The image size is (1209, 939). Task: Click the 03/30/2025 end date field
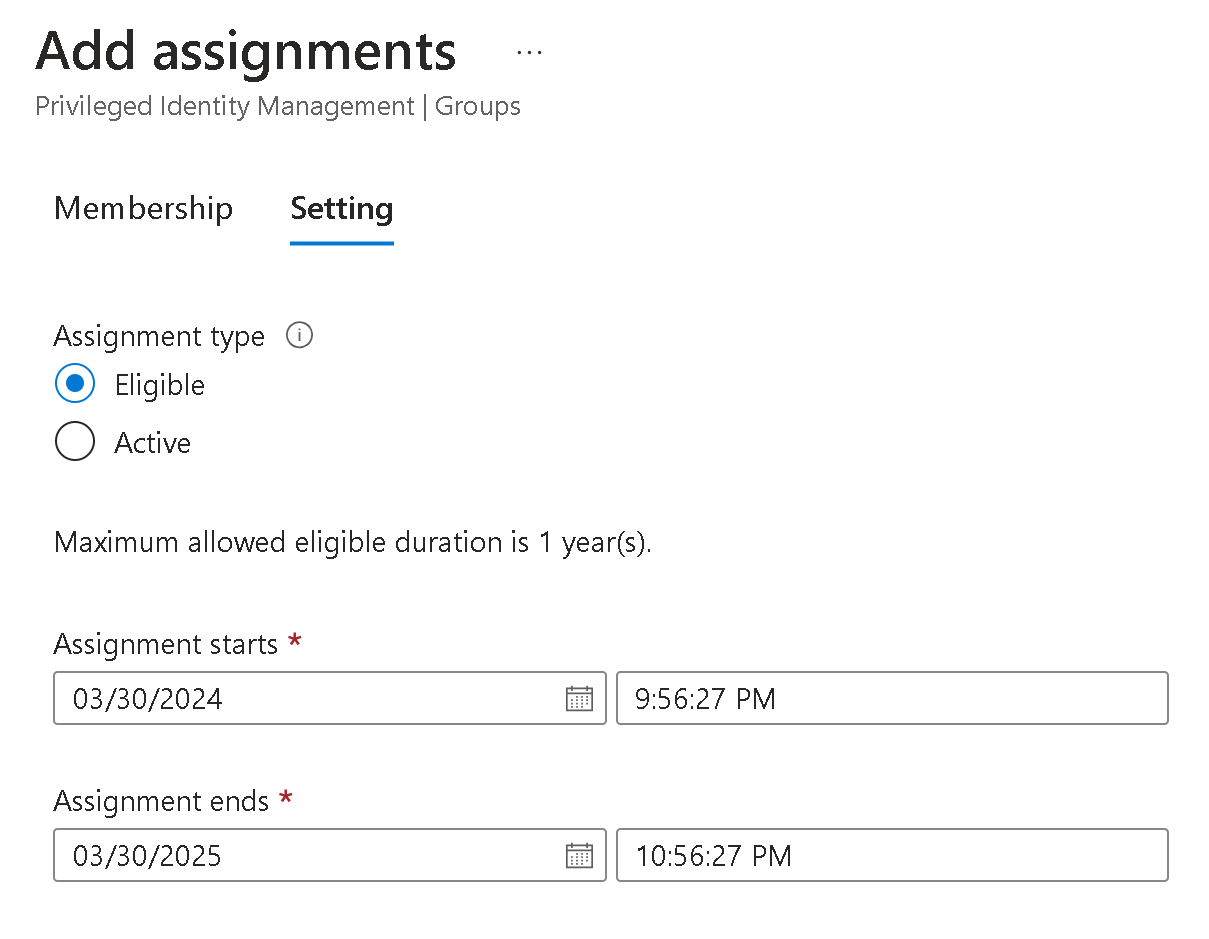300,855
